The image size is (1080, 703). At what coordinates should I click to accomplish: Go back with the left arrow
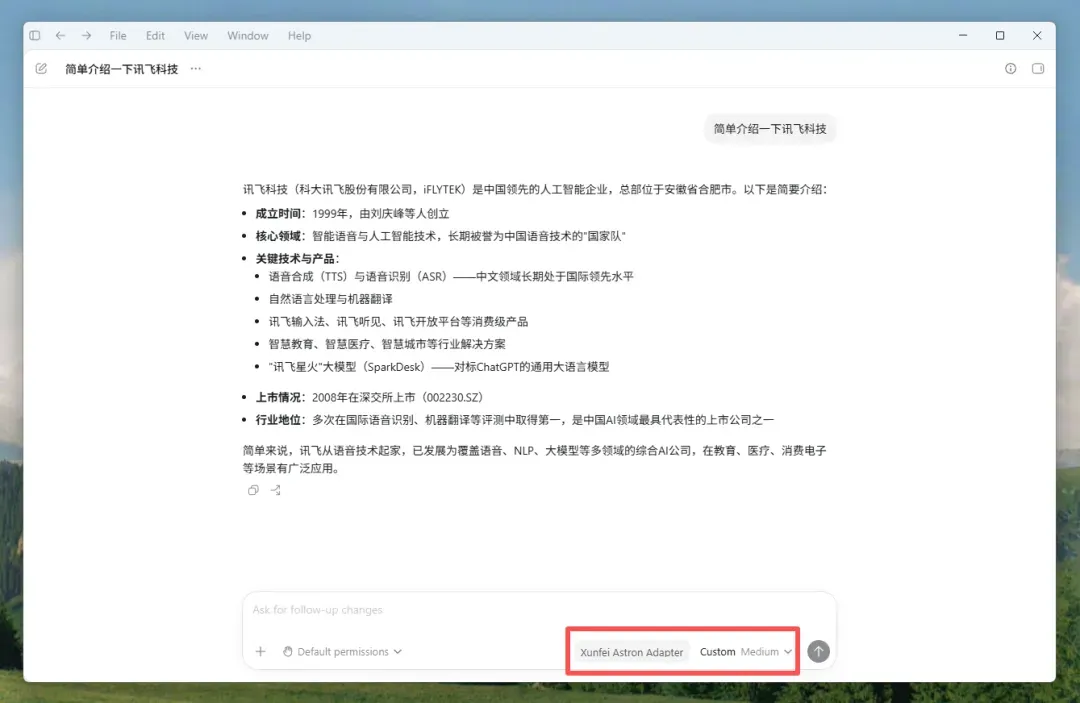point(61,36)
